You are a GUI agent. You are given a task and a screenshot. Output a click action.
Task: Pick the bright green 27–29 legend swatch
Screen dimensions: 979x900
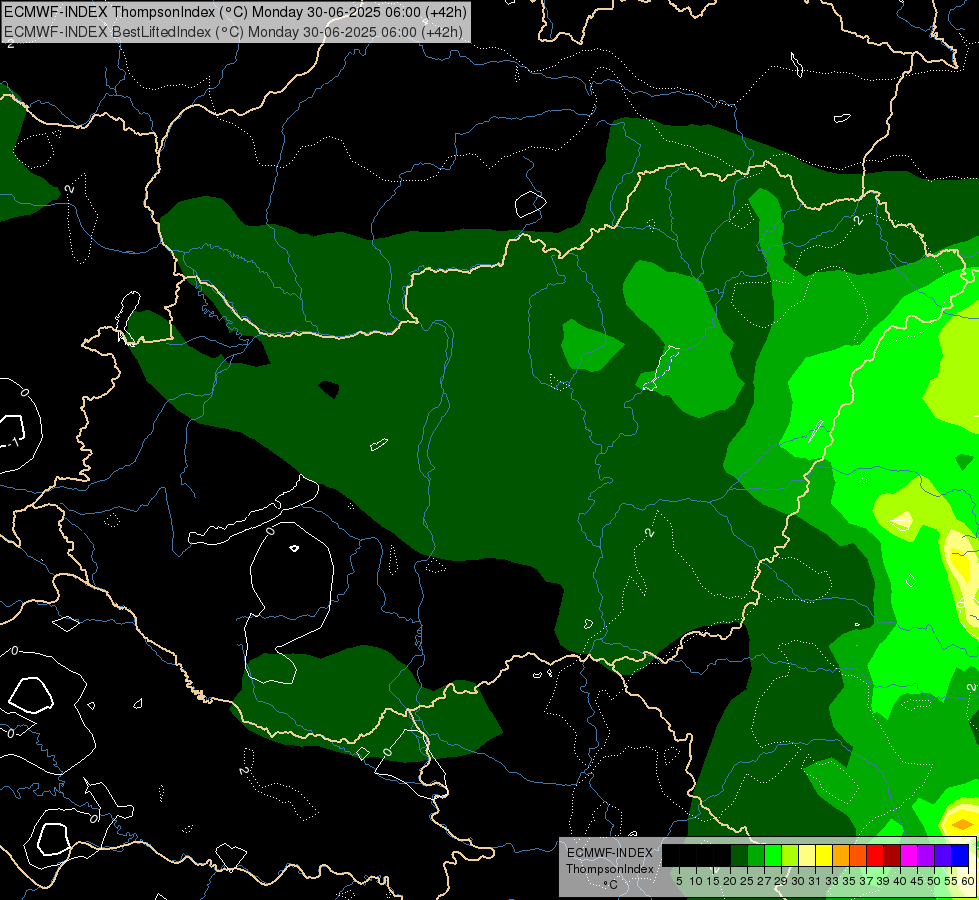click(x=773, y=855)
